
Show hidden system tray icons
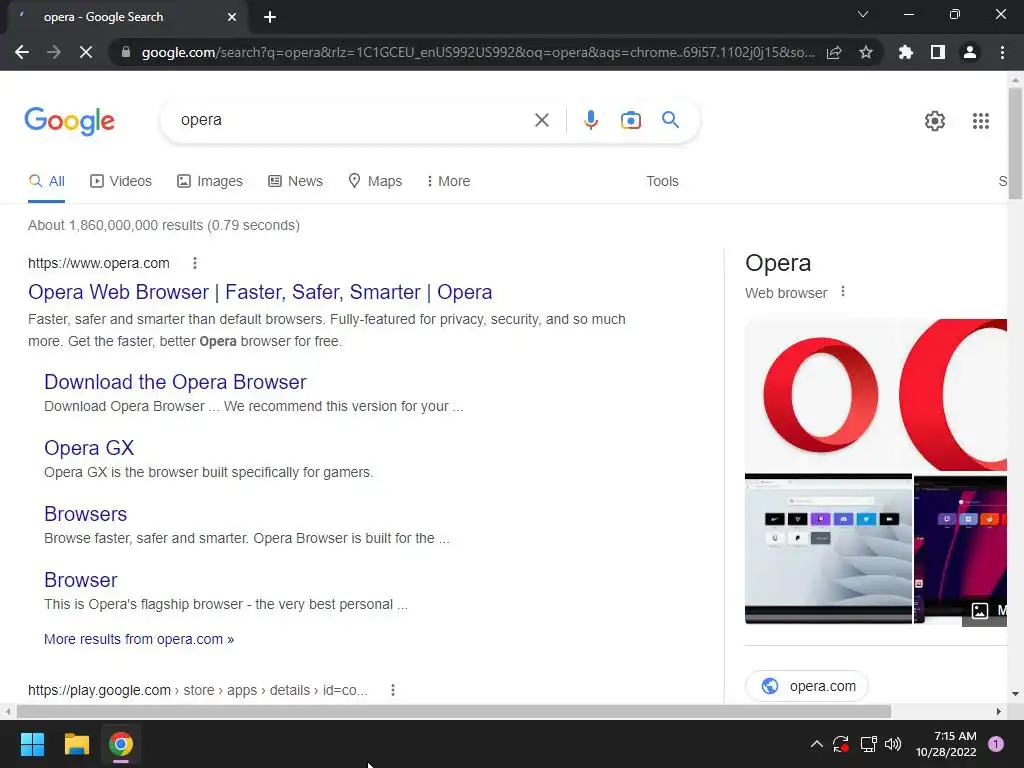click(816, 744)
